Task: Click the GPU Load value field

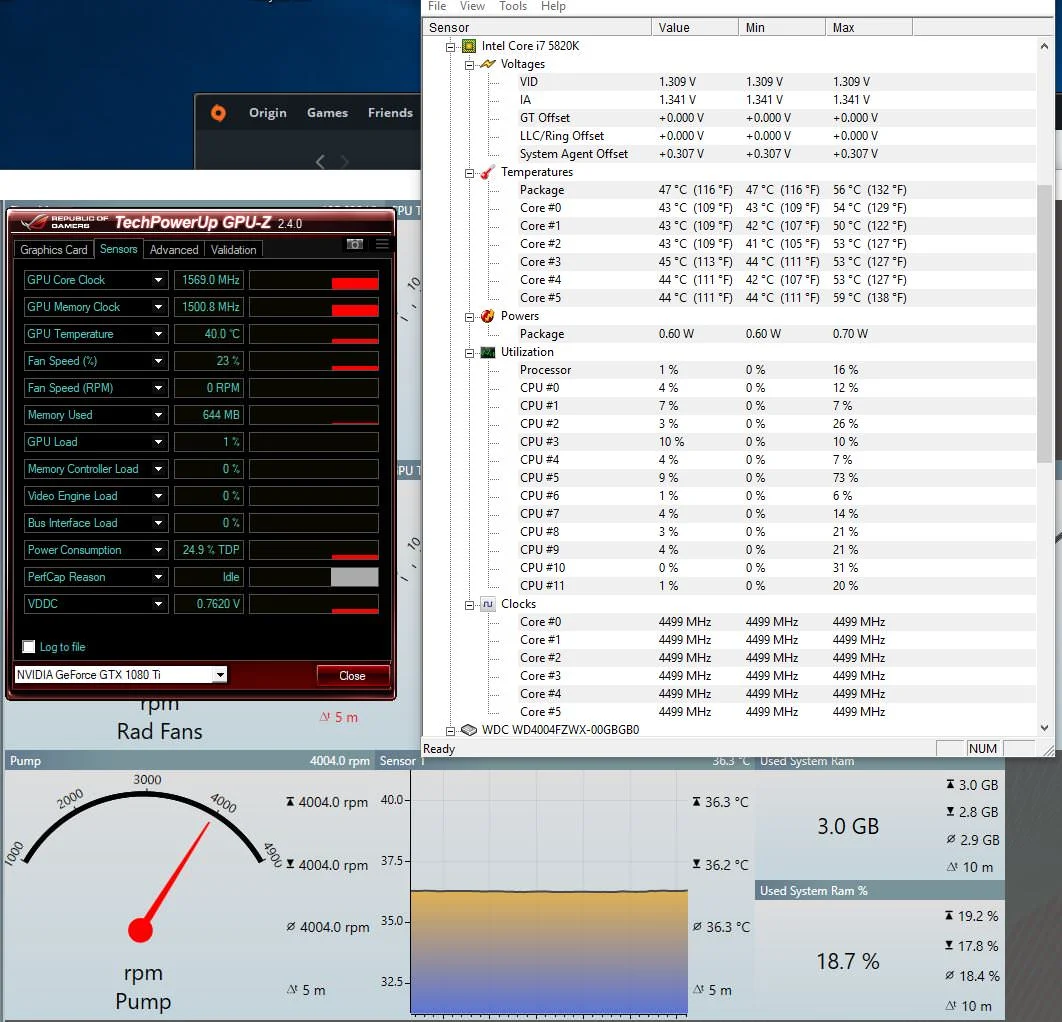Action: pos(208,442)
